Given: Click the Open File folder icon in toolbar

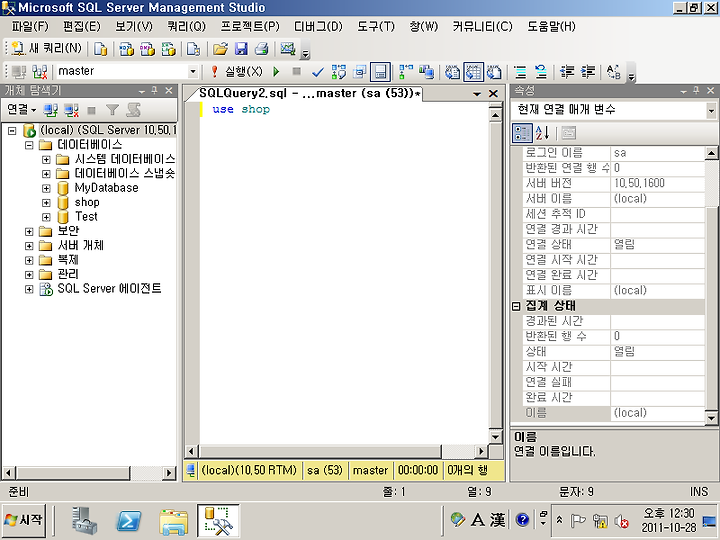Looking at the screenshot, I should pyautogui.click(x=220, y=49).
